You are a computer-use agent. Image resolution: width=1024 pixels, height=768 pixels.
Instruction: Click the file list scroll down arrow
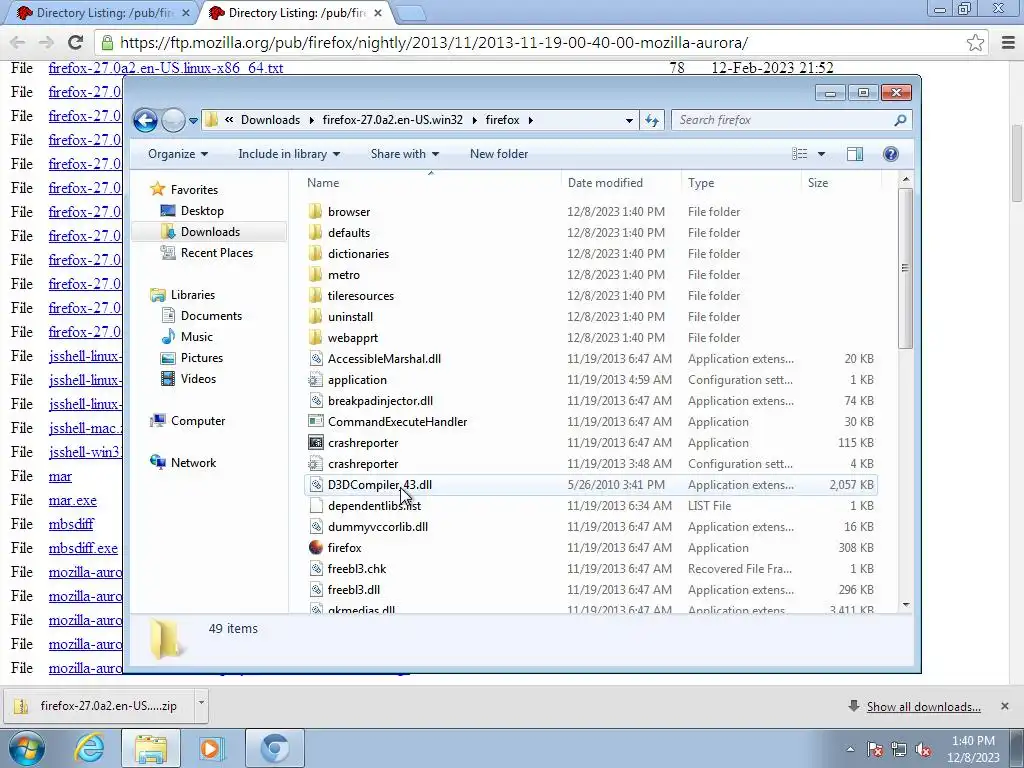905,605
